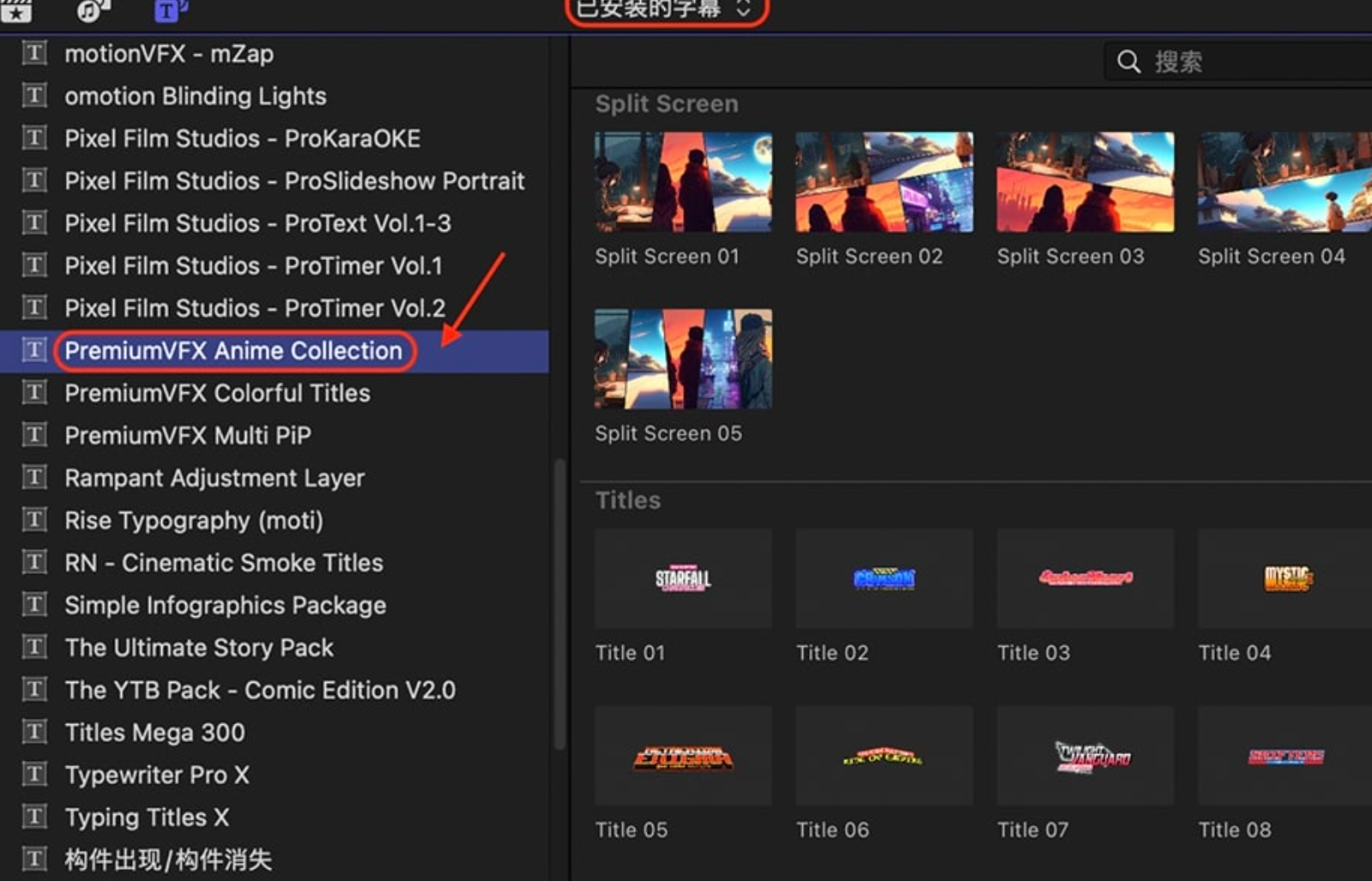Select the Split Screen 04 thumbnail
This screenshot has height=881, width=1372.
tap(1284, 182)
